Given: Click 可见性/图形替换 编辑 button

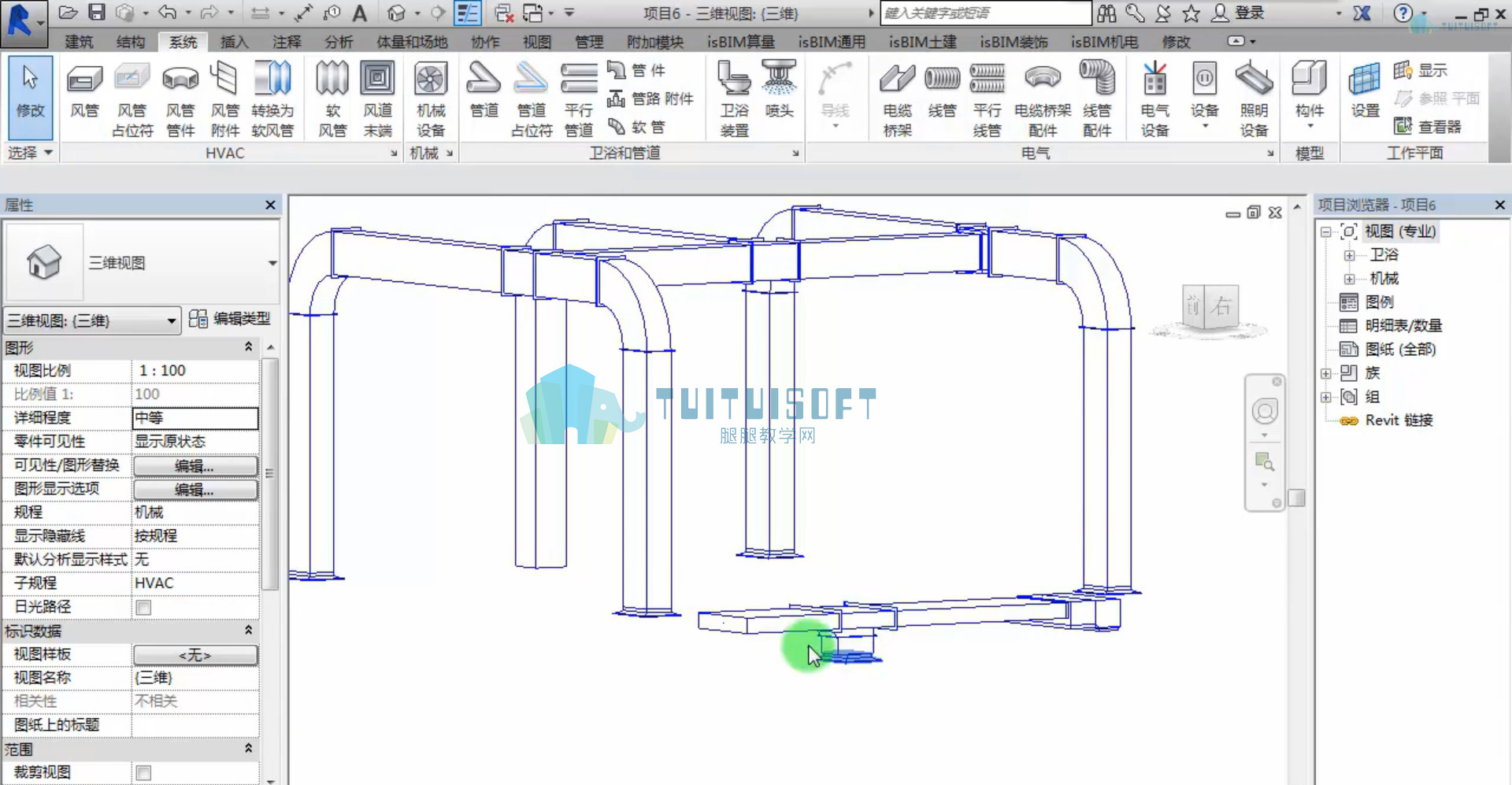Looking at the screenshot, I should tap(195, 466).
